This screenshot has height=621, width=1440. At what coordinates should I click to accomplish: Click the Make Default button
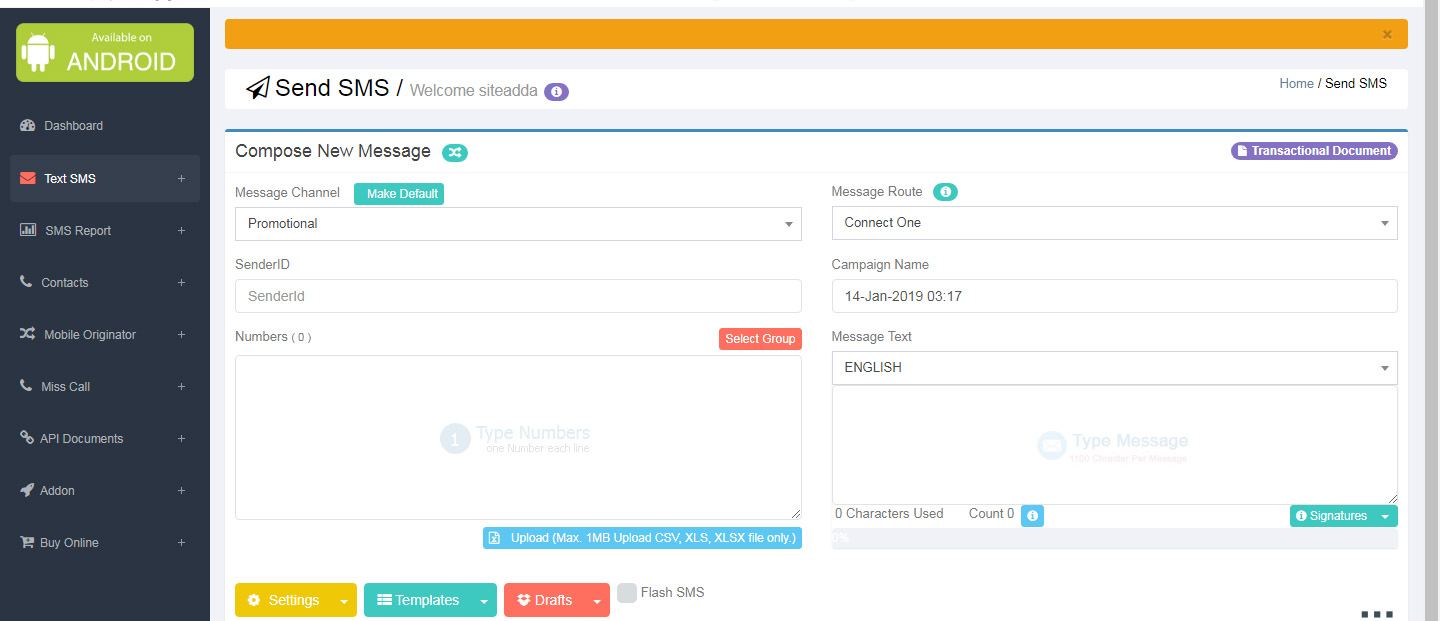pyautogui.click(x=399, y=194)
